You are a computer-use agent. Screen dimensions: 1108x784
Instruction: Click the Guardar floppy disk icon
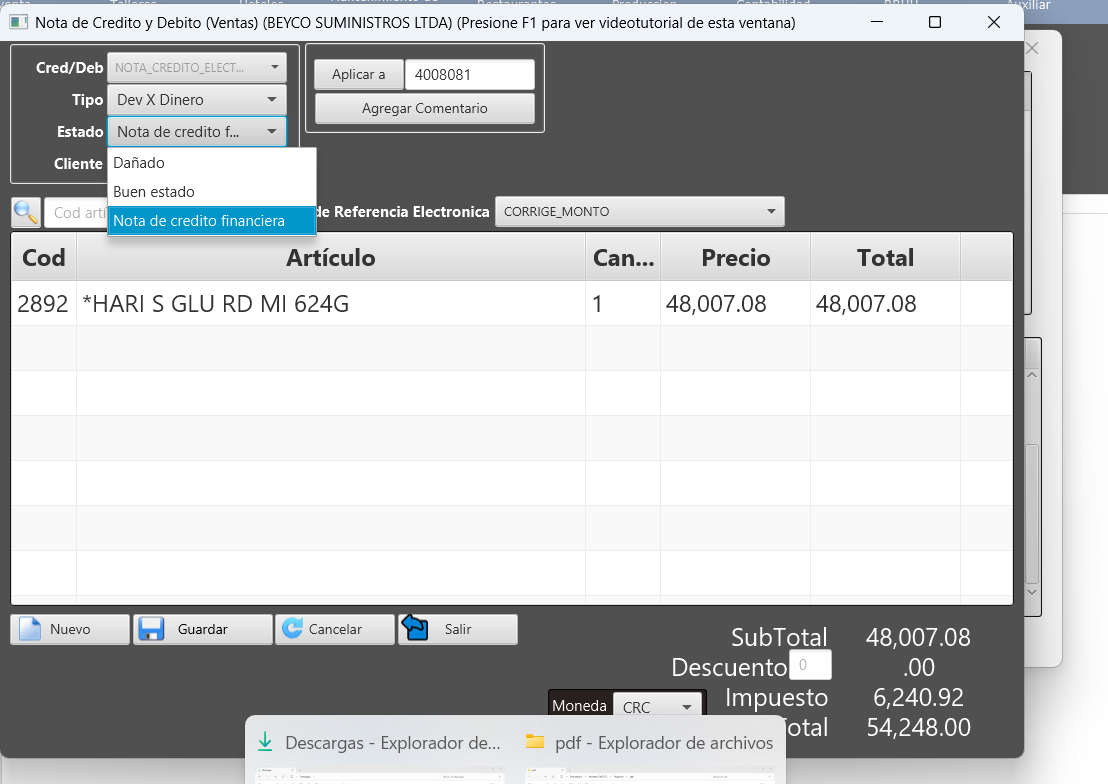151,629
